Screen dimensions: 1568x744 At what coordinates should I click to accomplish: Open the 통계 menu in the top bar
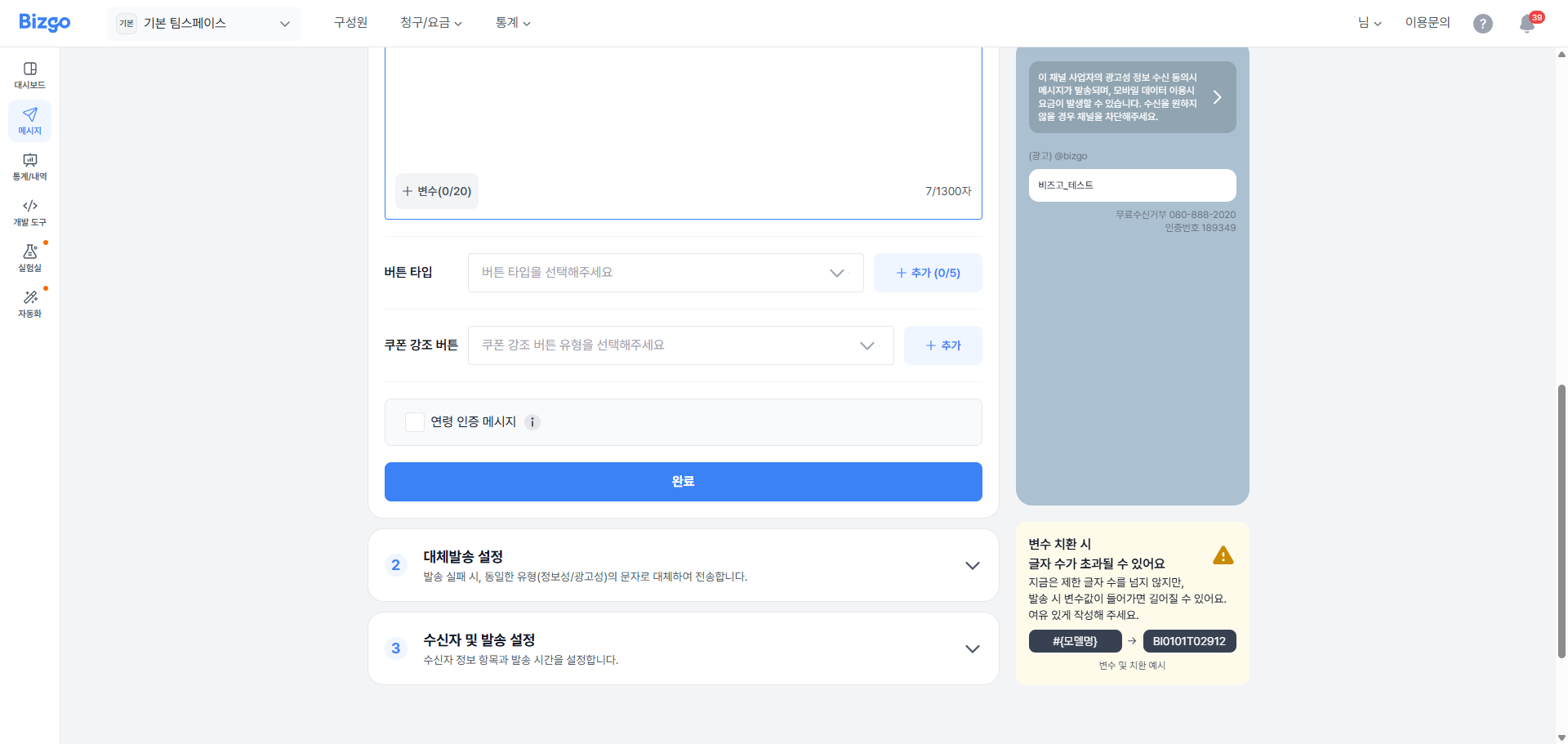click(x=513, y=23)
